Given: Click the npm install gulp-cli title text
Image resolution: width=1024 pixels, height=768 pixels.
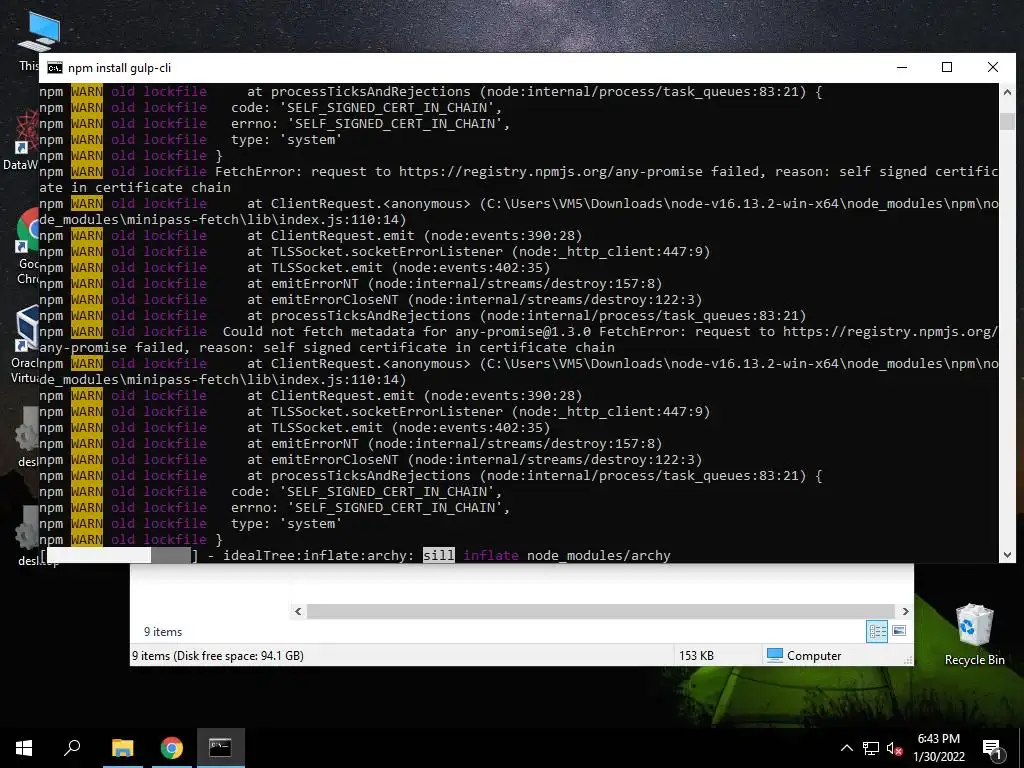Looking at the screenshot, I should pos(120,68).
